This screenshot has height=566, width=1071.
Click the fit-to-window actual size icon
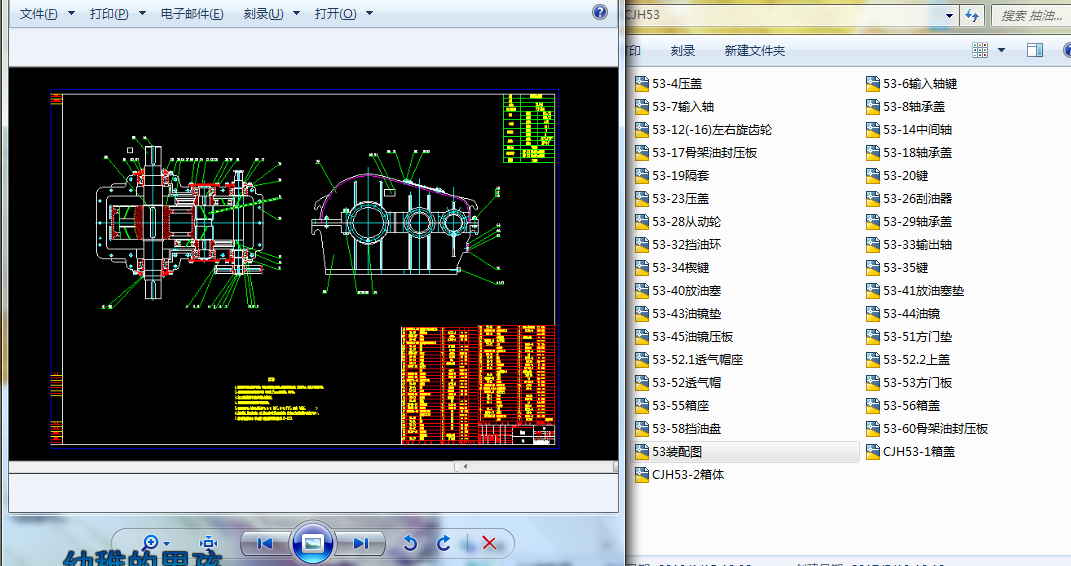[x=209, y=542]
